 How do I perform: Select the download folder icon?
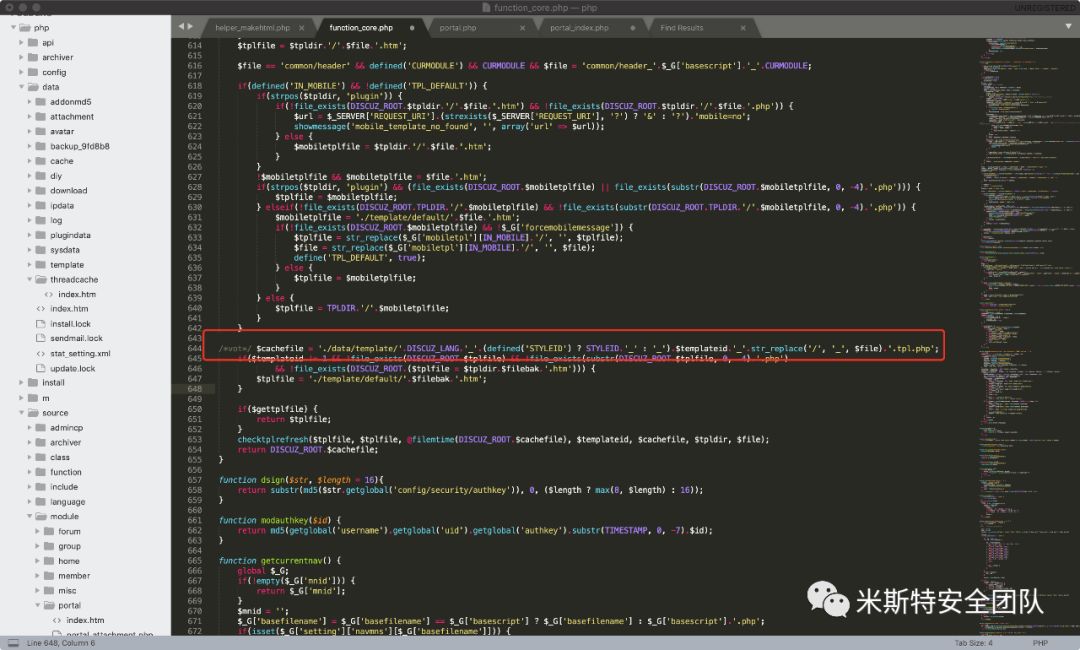pyautogui.click(x=41, y=191)
